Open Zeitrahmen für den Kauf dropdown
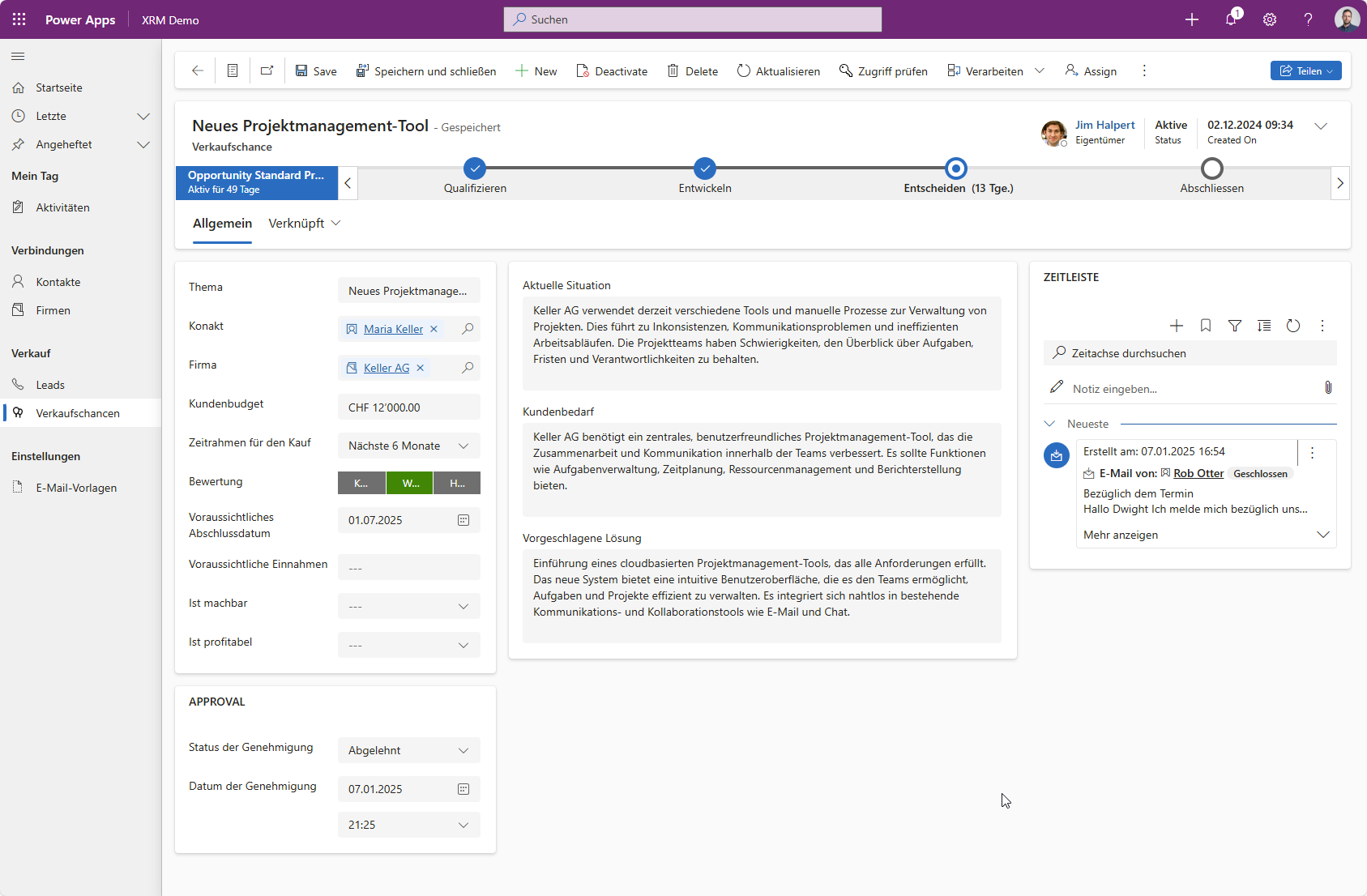The width and height of the screenshot is (1367, 896). 409,446
